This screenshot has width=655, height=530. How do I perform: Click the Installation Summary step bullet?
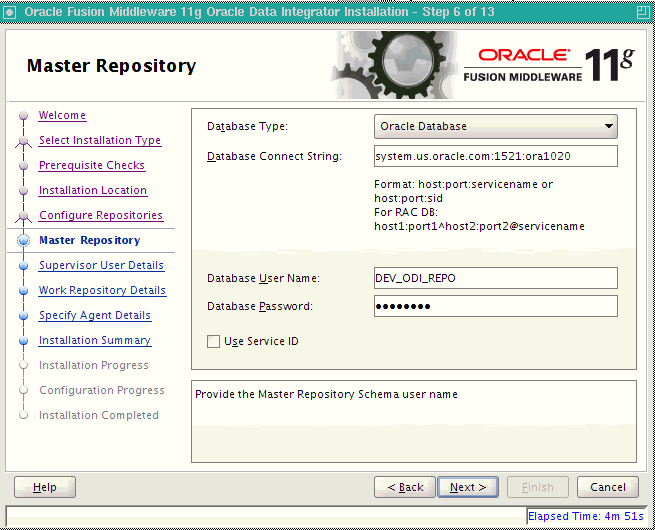(x=24, y=340)
